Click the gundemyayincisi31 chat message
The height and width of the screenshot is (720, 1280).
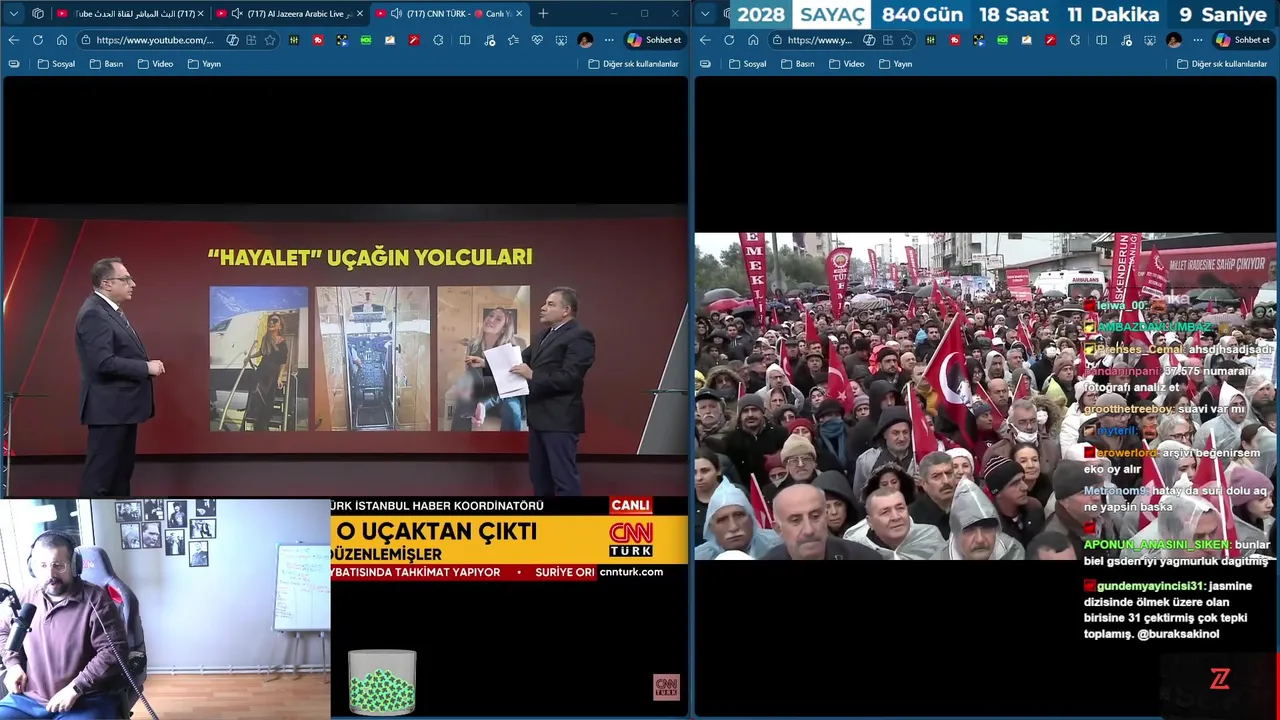point(1167,610)
